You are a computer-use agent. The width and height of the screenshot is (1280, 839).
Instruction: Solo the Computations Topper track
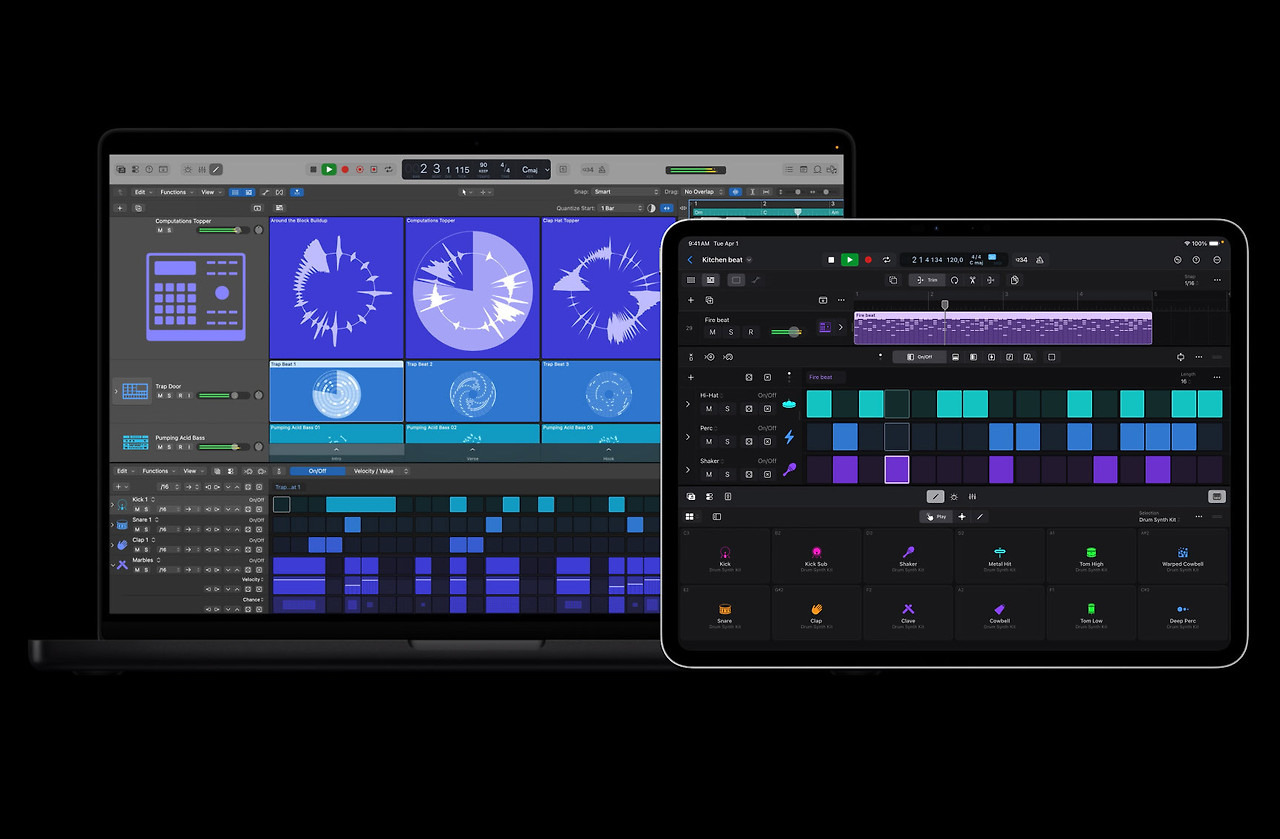tap(169, 230)
